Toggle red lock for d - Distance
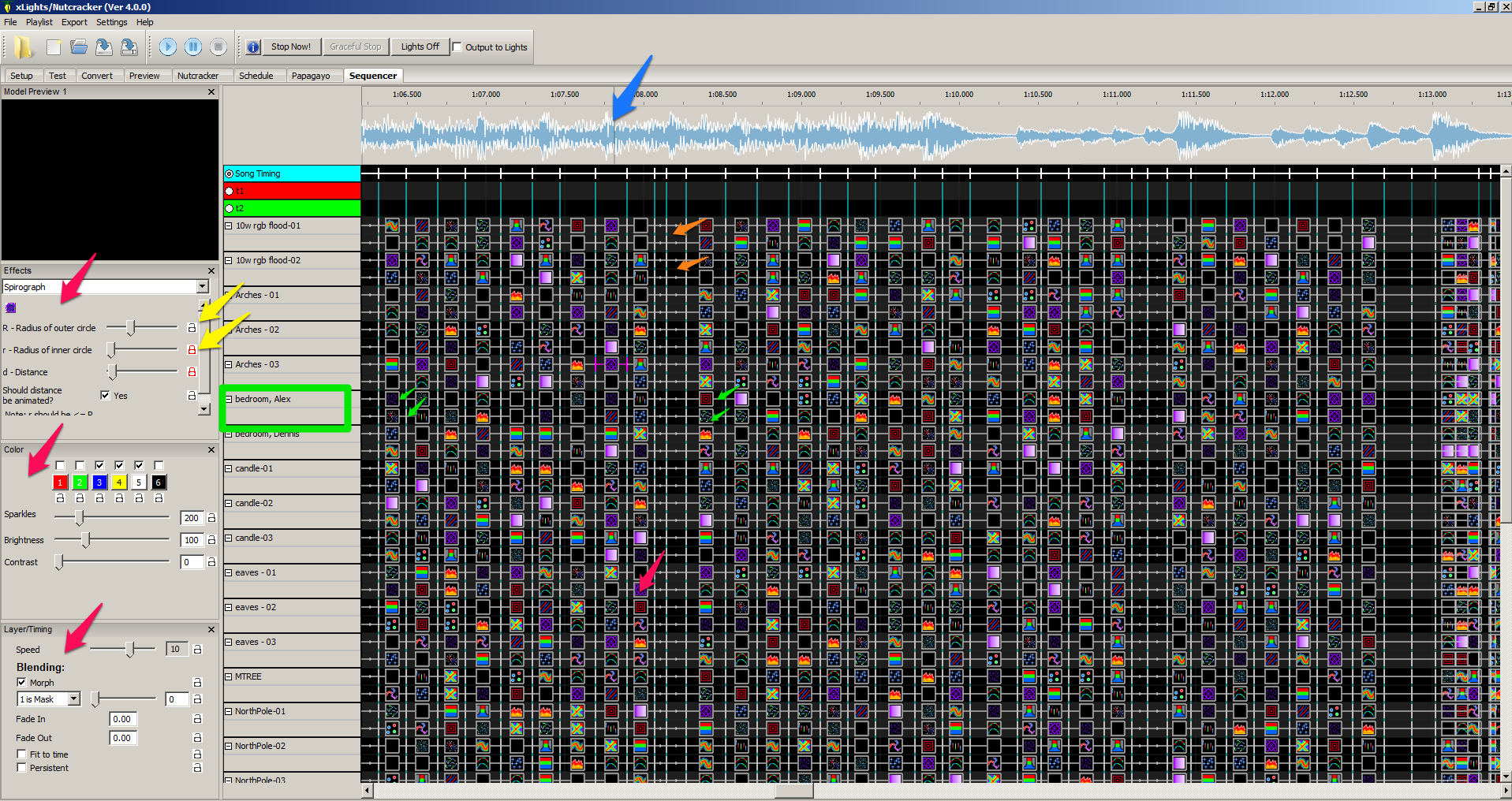 coord(192,371)
